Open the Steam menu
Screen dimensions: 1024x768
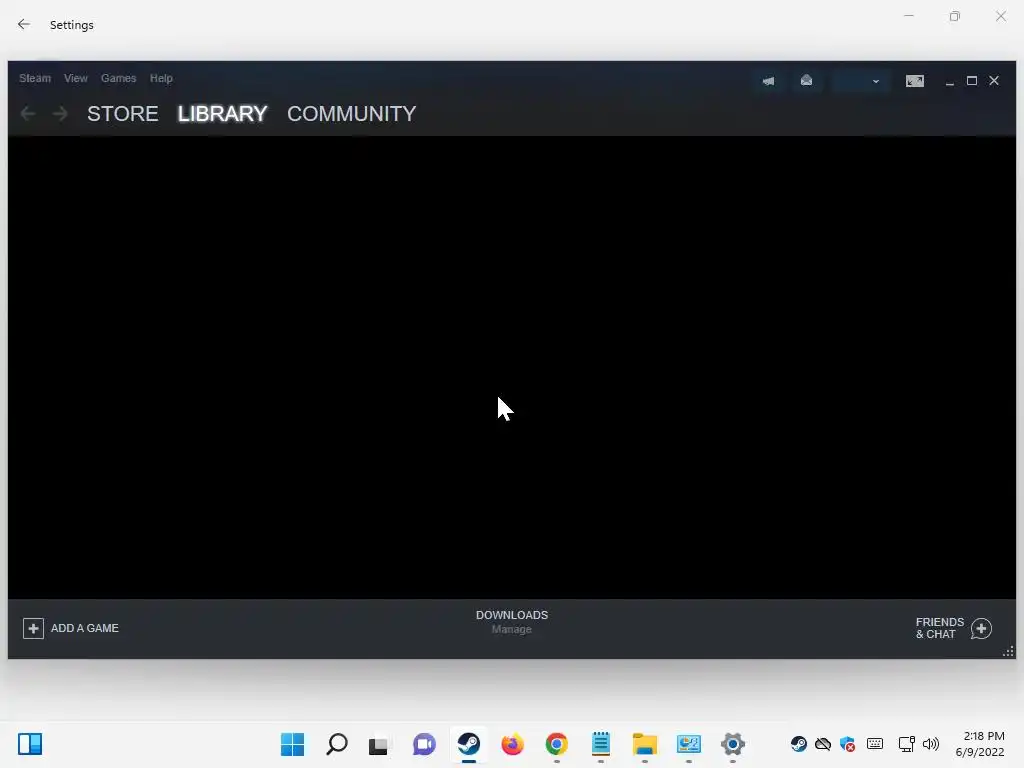click(x=35, y=78)
